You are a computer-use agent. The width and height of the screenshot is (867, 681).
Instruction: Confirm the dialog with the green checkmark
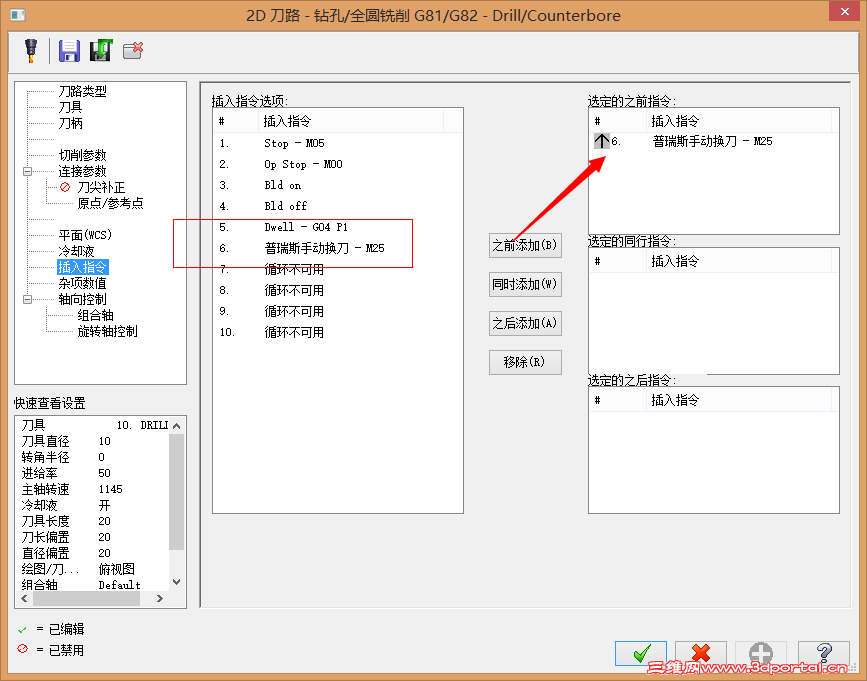[x=640, y=653]
